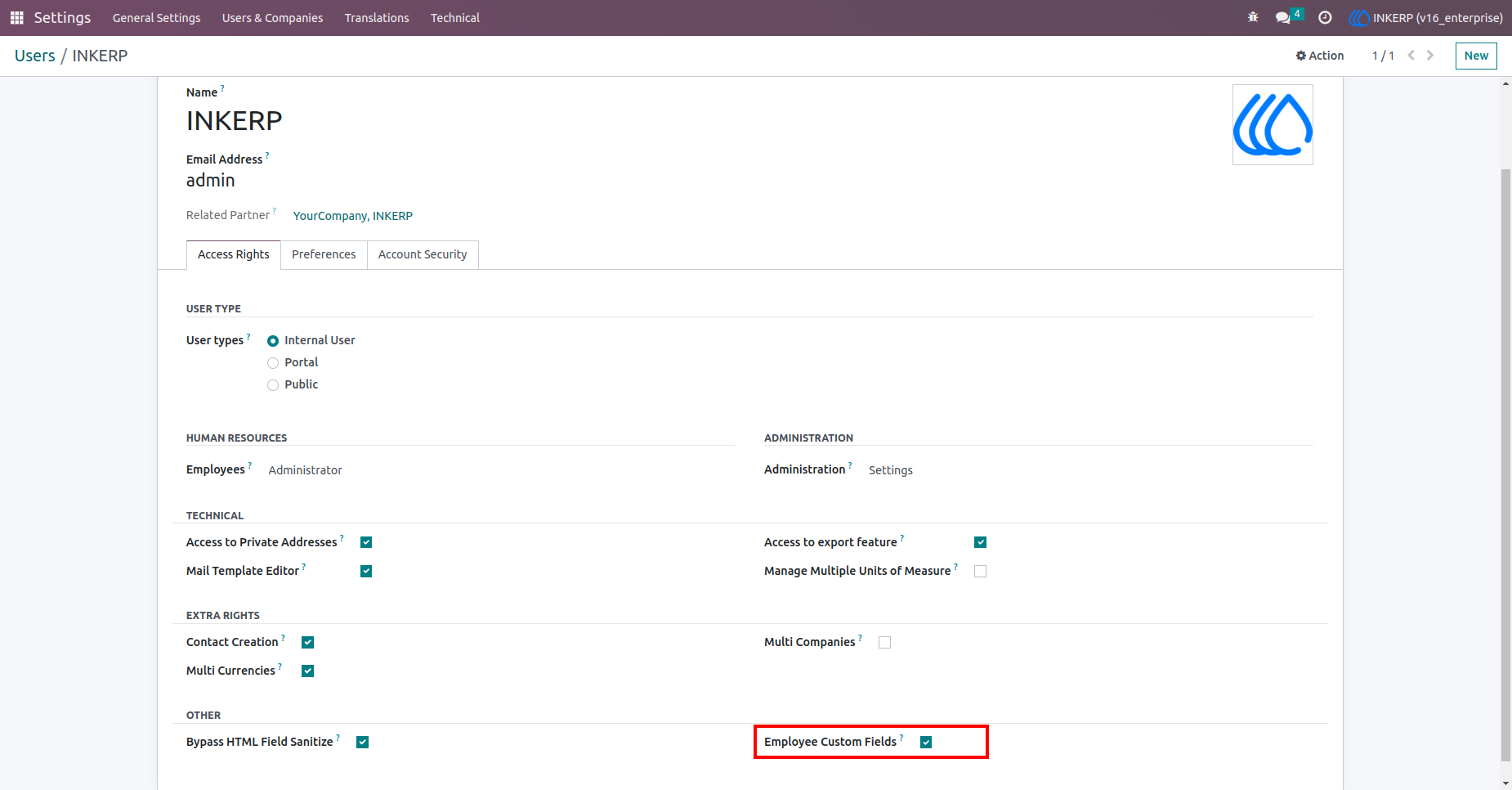1512x790 pixels.
Task: Select the Portal user type
Action: pyautogui.click(x=273, y=363)
